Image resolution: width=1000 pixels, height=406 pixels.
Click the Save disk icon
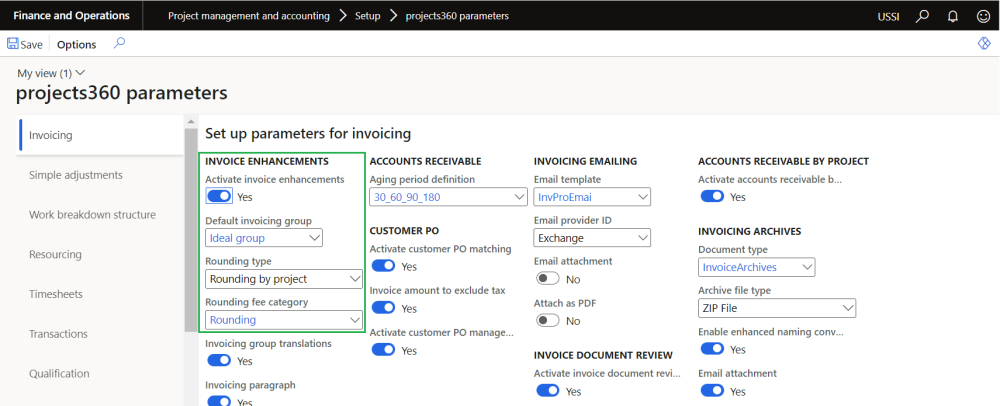tap(13, 44)
